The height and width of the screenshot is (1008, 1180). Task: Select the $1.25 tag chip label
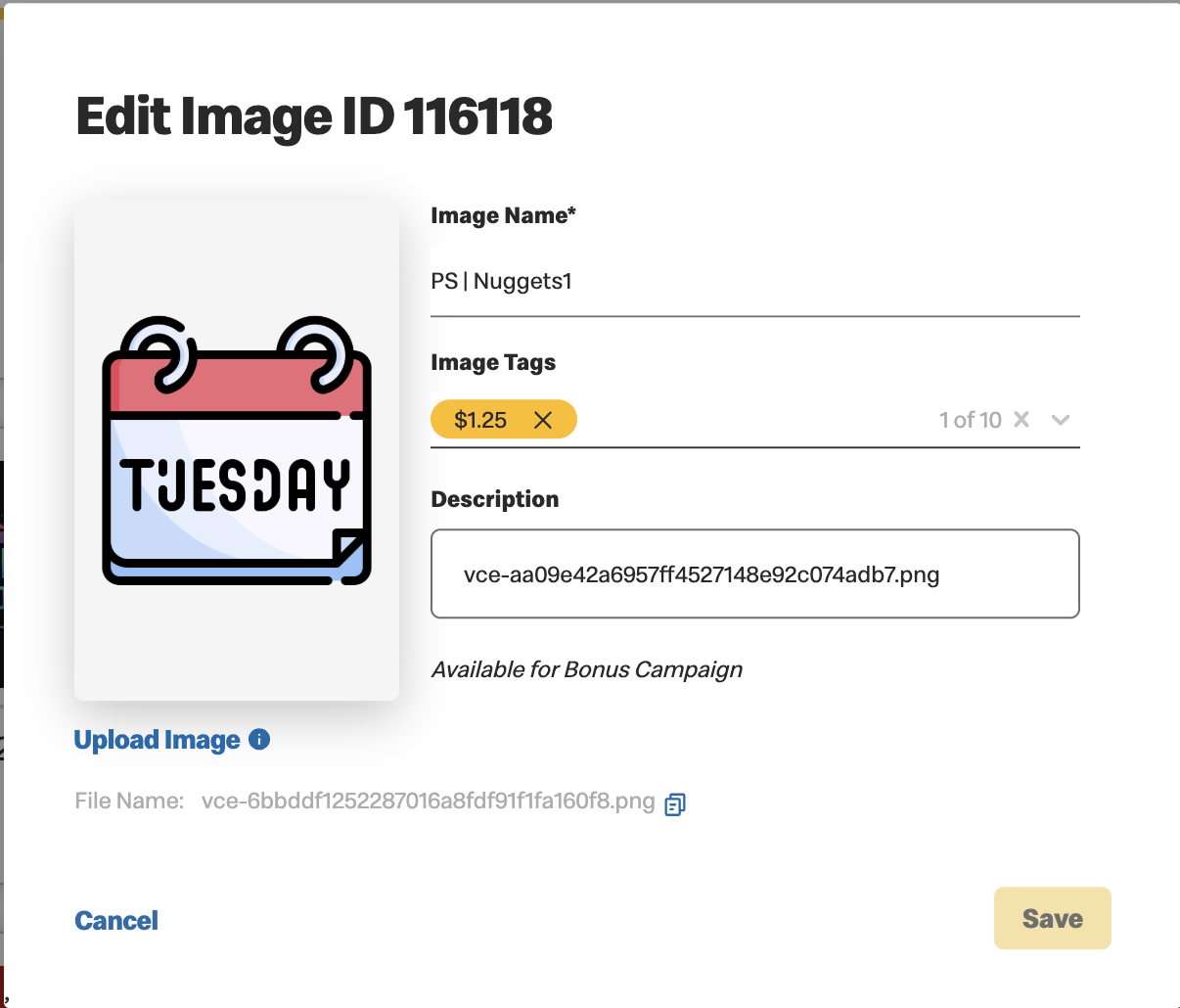[x=480, y=420]
